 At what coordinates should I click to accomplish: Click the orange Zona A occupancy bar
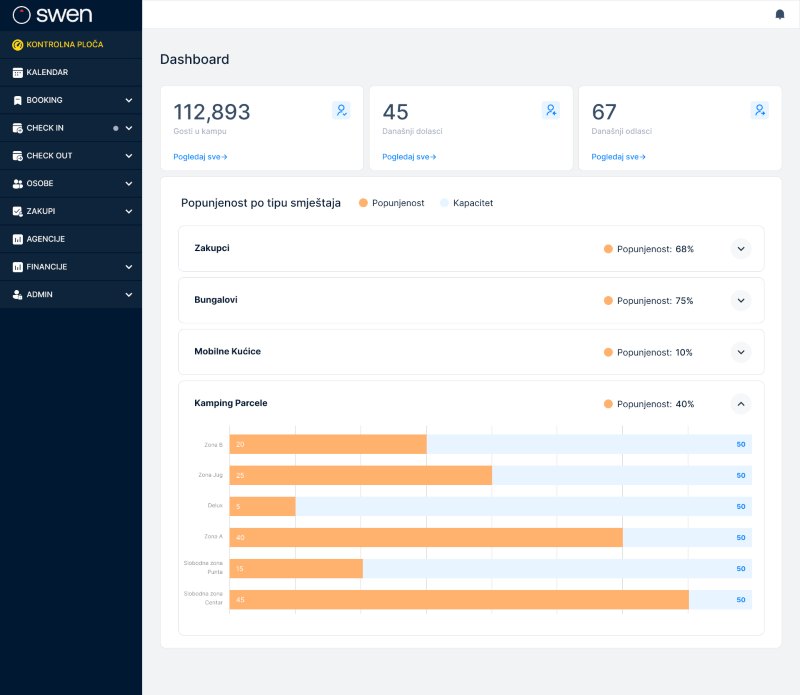(x=426, y=538)
